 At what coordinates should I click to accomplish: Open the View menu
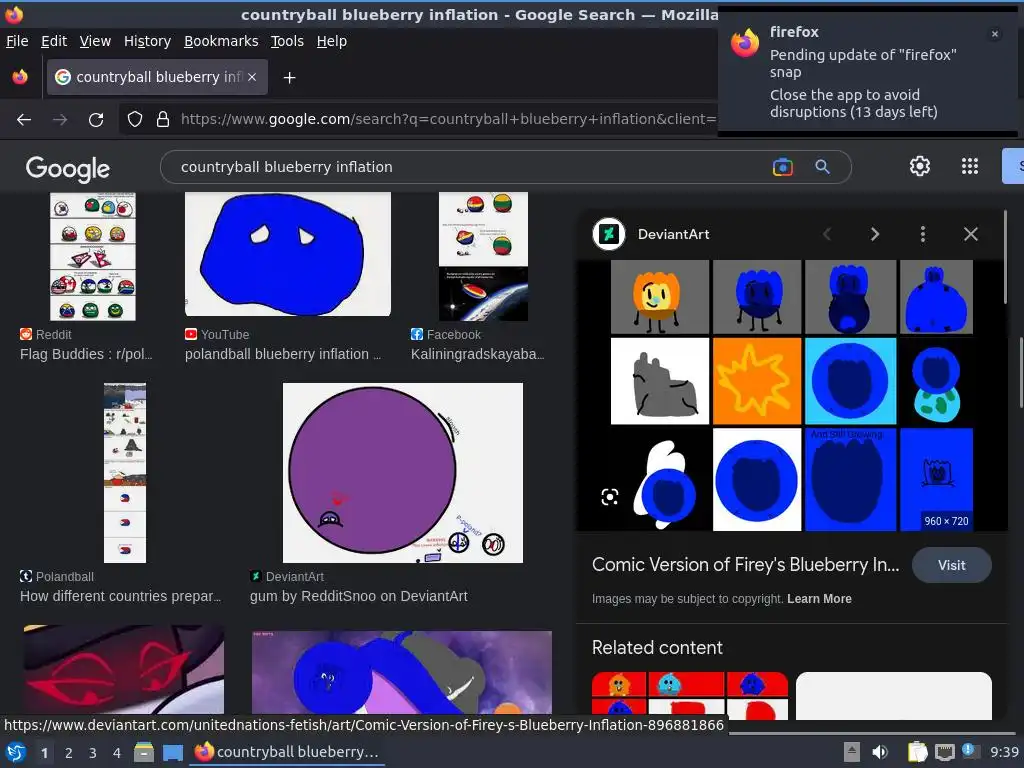[95, 41]
